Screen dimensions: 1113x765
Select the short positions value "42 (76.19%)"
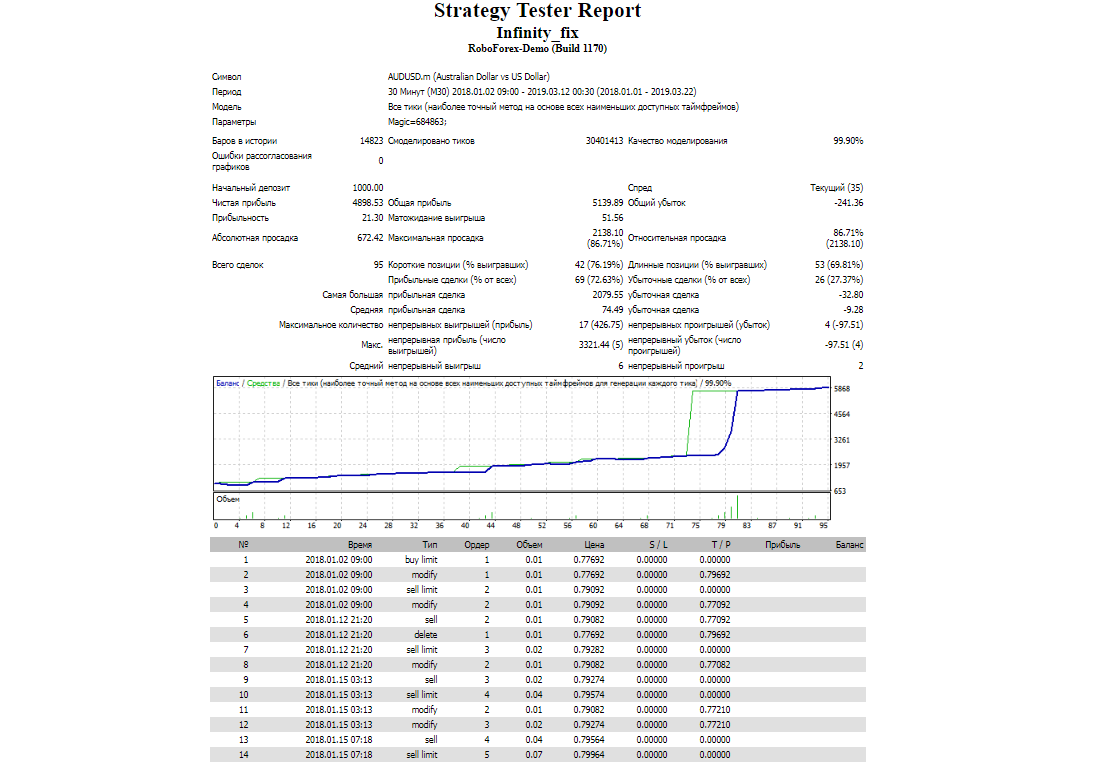coord(598,265)
